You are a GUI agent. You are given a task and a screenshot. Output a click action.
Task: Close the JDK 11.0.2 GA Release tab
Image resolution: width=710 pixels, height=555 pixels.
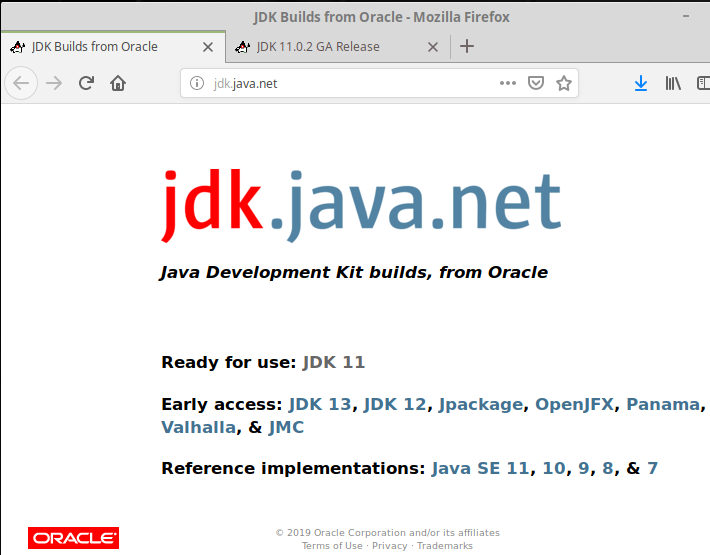pos(433,47)
